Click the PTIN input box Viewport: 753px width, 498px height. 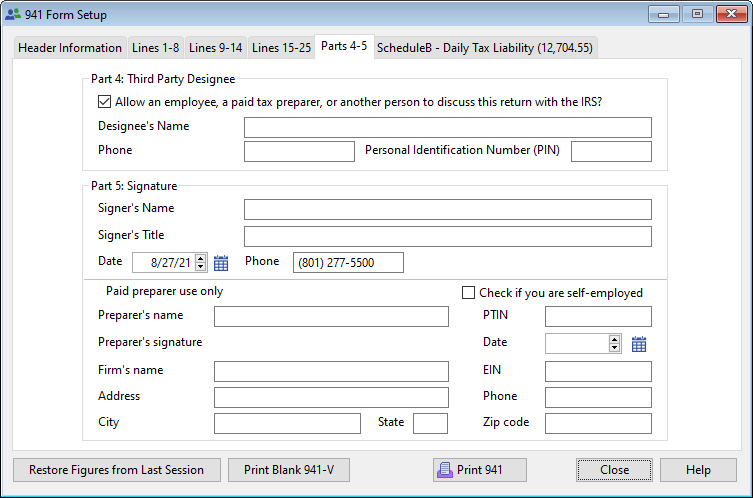(x=597, y=317)
